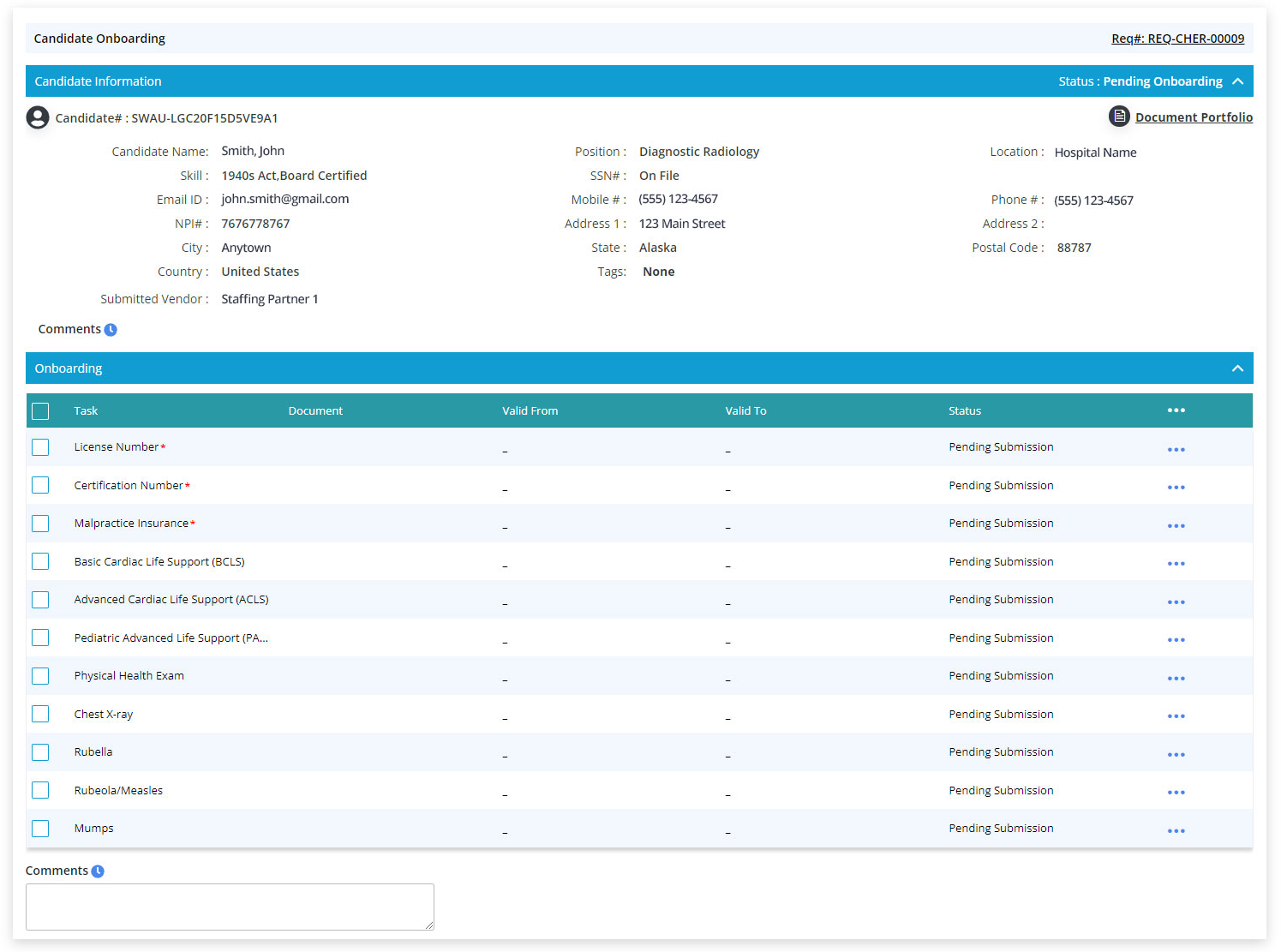Open actions menu for Malpractice Insurance row

pos(1176,526)
